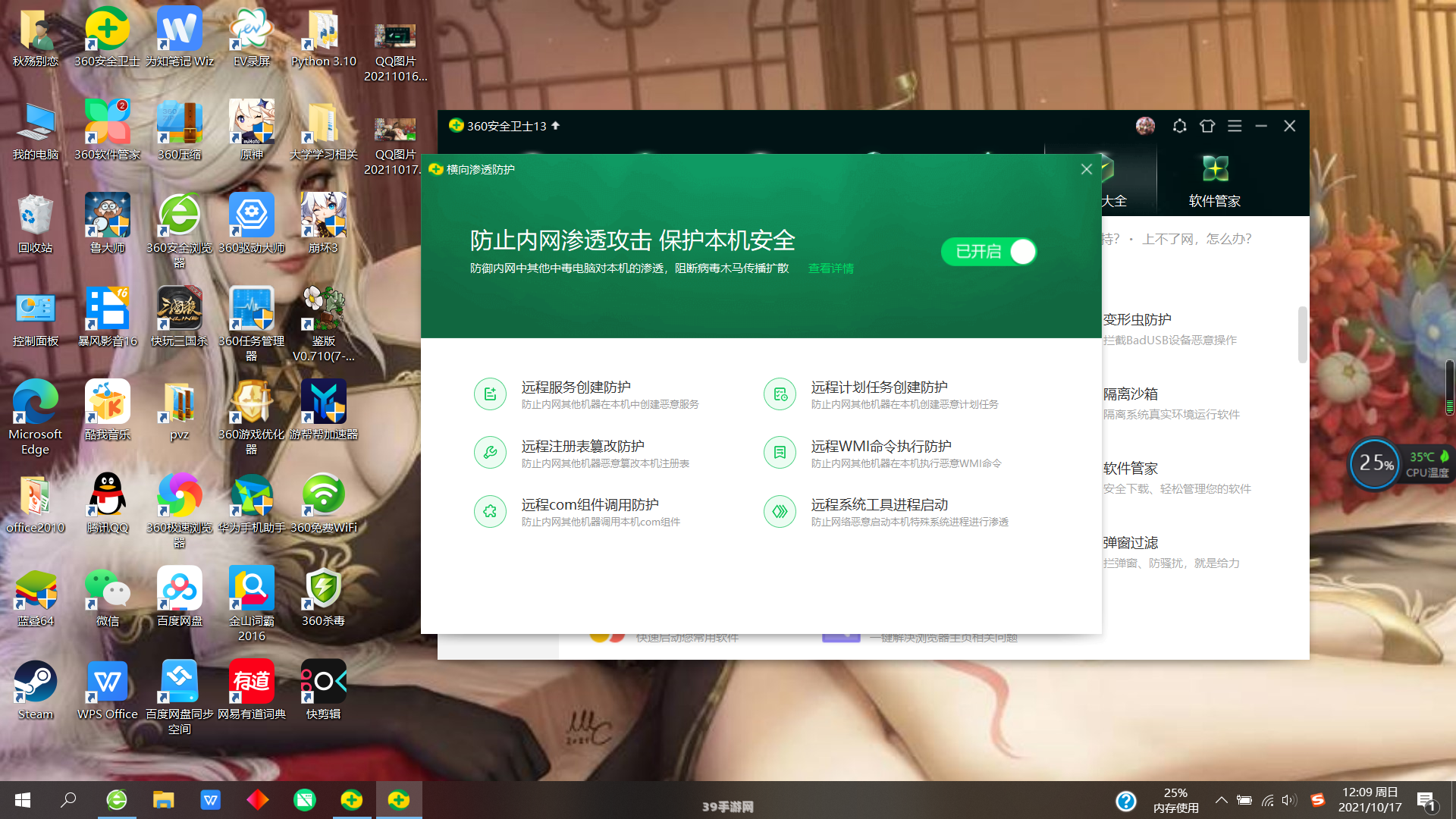Open the 百度网盘 desktop icon

click(180, 597)
